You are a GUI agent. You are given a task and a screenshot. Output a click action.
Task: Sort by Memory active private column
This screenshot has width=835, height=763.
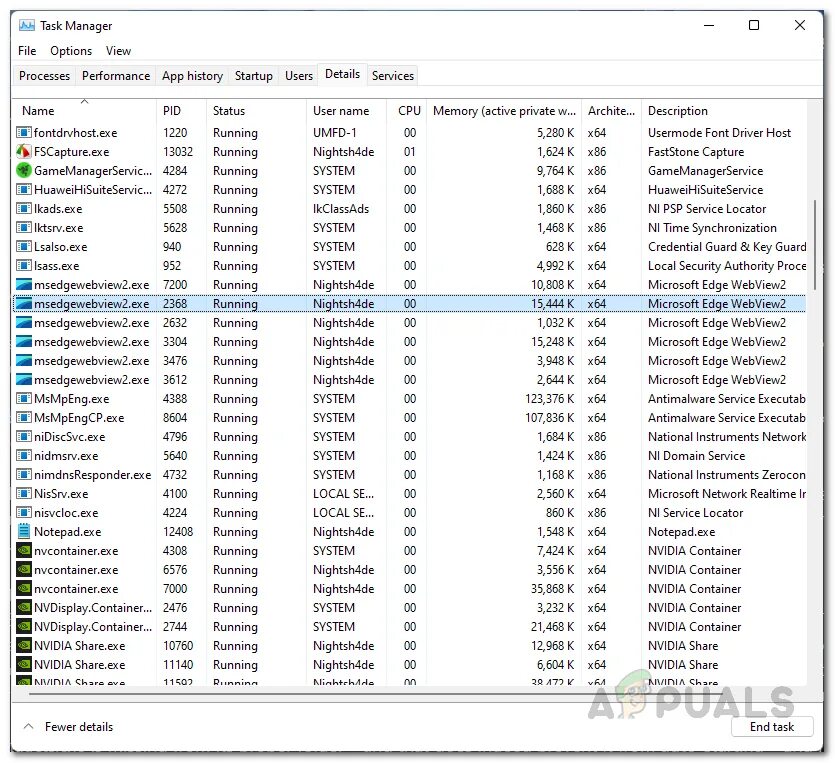click(504, 111)
